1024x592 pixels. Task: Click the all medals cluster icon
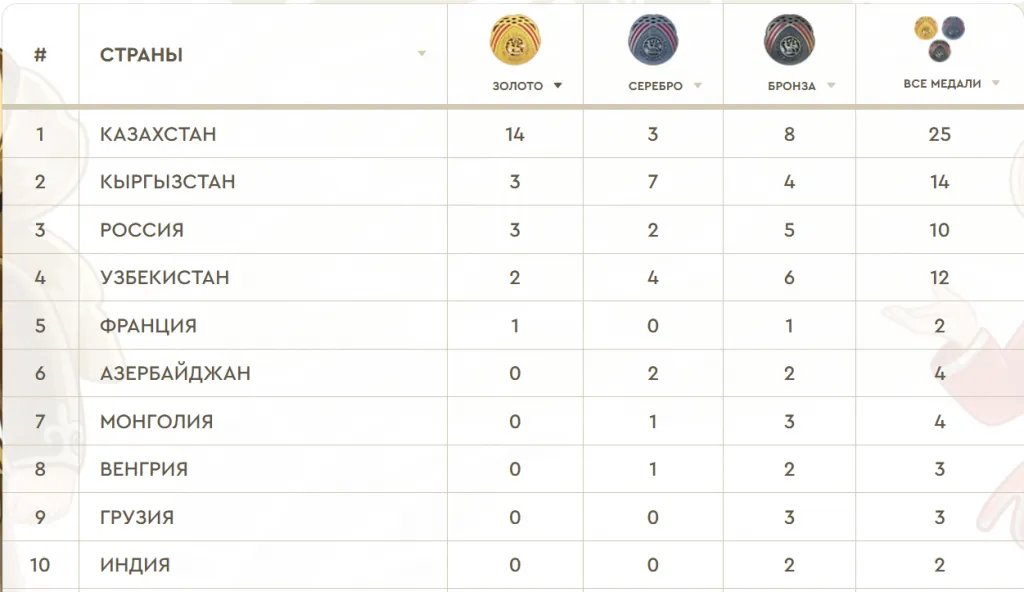point(939,38)
